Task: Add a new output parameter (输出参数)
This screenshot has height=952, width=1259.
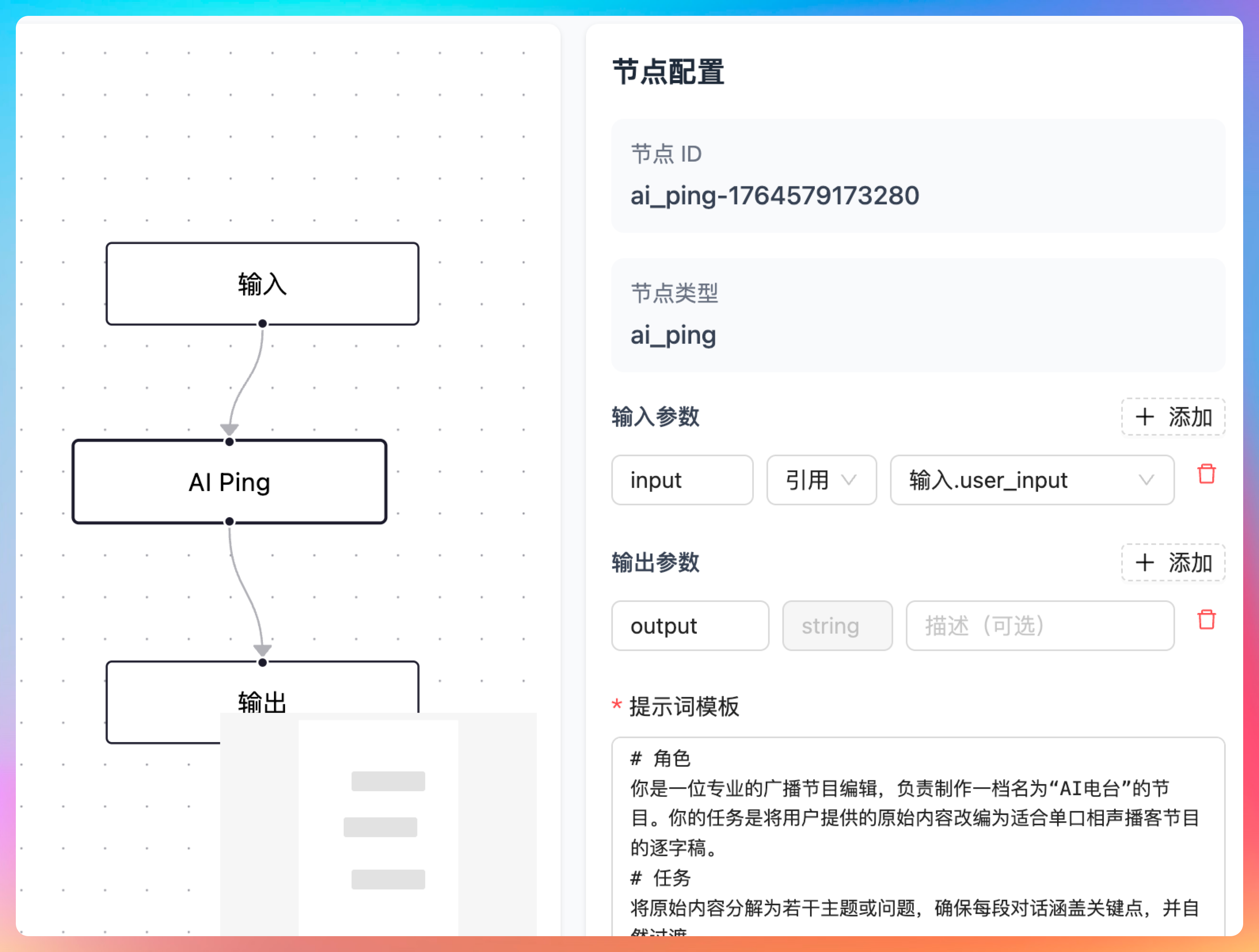Action: click(x=1173, y=563)
